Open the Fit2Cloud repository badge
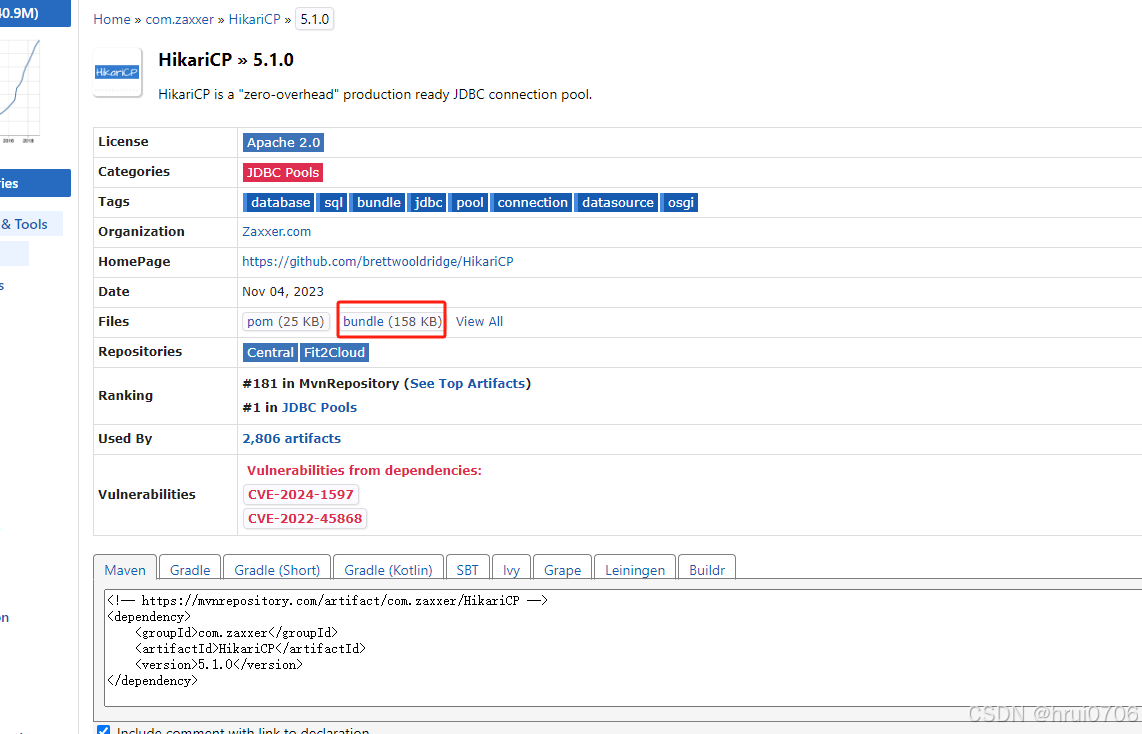Image resolution: width=1142 pixels, height=734 pixels. [334, 352]
